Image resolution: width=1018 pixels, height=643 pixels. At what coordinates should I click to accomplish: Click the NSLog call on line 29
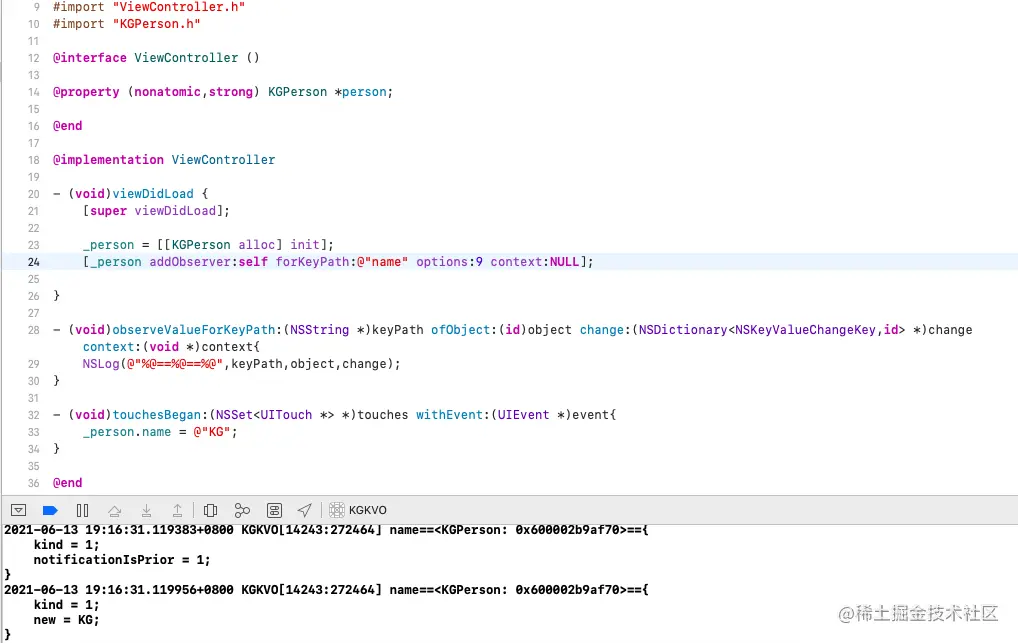[x=101, y=364]
